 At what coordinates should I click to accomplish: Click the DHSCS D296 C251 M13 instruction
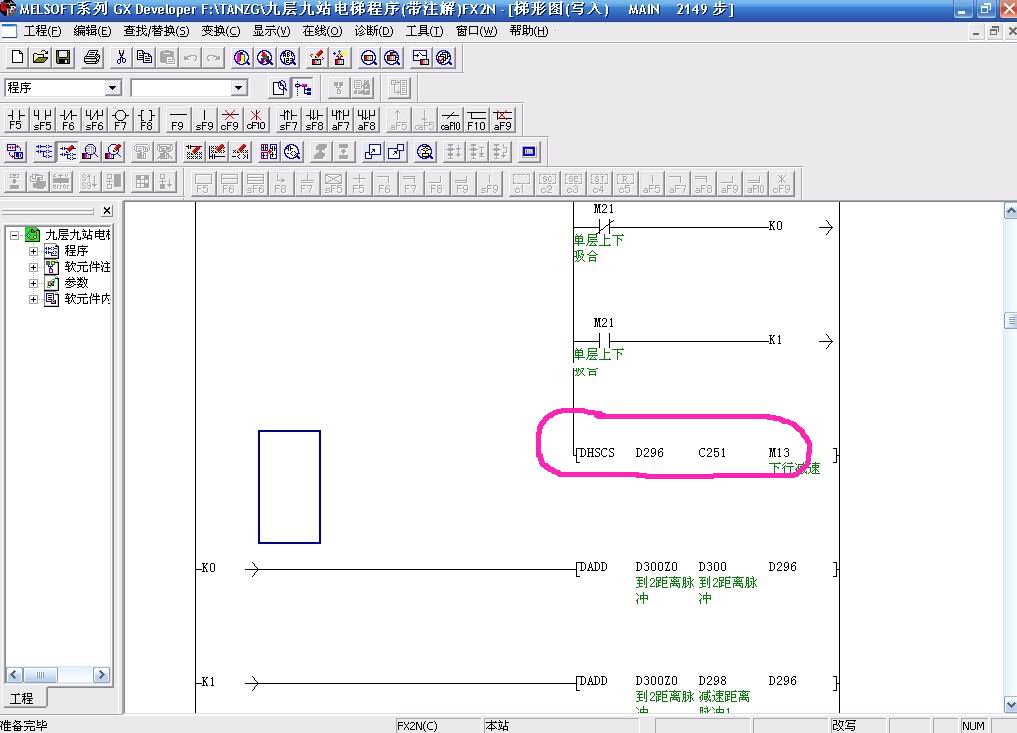tap(699, 453)
